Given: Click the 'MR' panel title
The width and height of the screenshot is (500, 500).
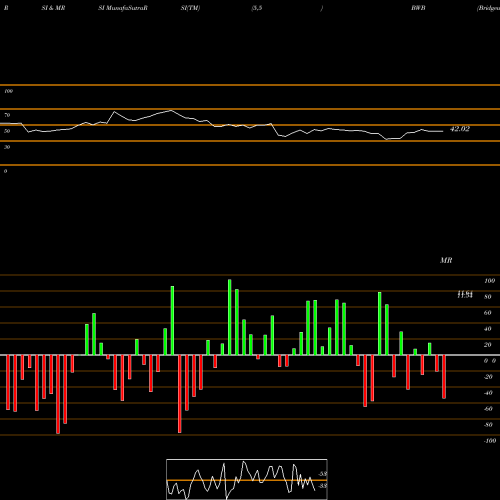Looking at the screenshot, I should [446, 260].
